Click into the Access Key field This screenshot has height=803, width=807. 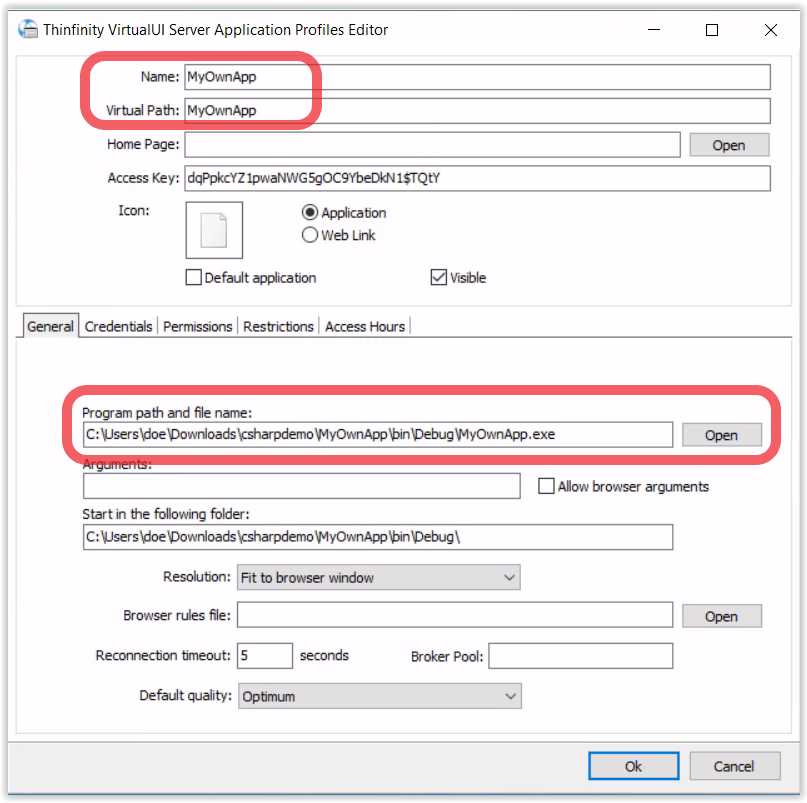[477, 178]
